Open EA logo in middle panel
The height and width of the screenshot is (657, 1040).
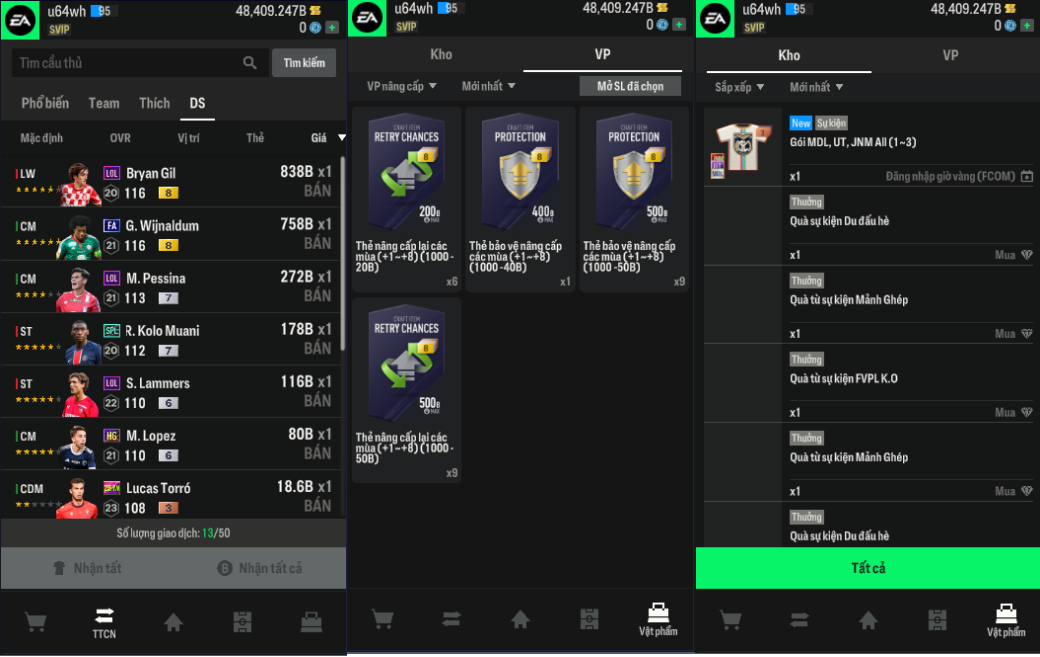pyautogui.click(x=367, y=19)
